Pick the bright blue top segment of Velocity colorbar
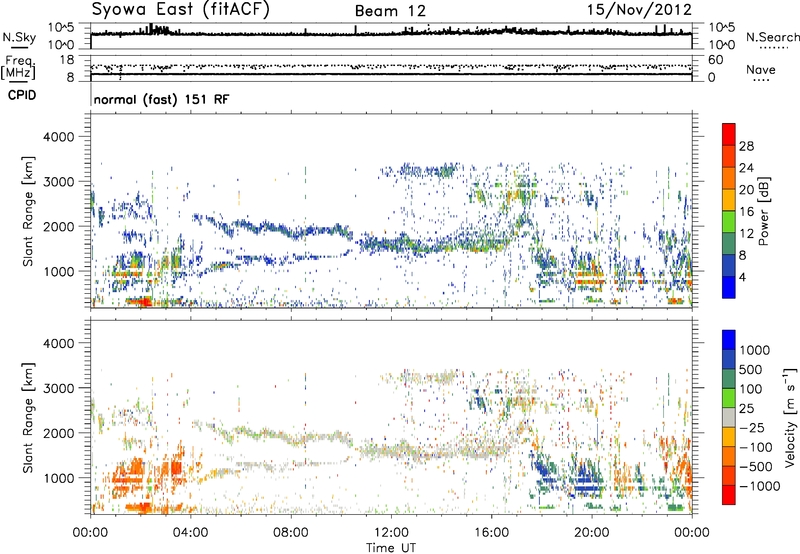This screenshot has width=800, height=554. 729,340
